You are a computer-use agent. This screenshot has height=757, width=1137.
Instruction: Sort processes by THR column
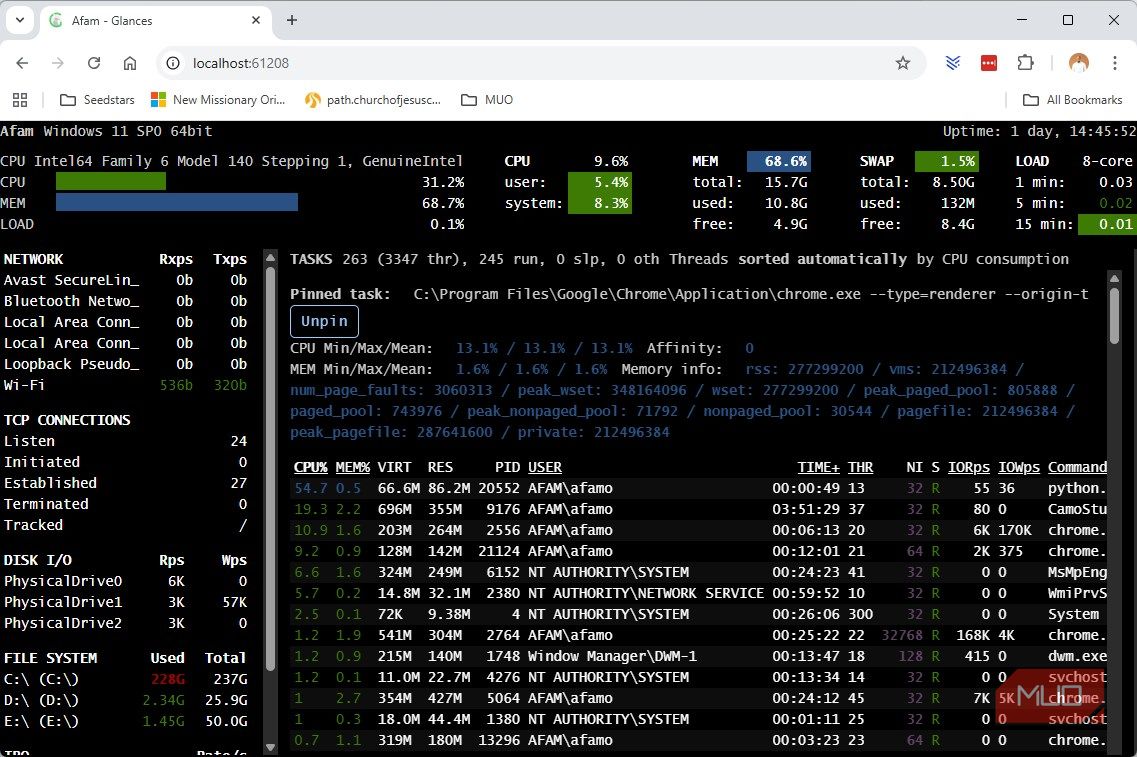point(861,468)
